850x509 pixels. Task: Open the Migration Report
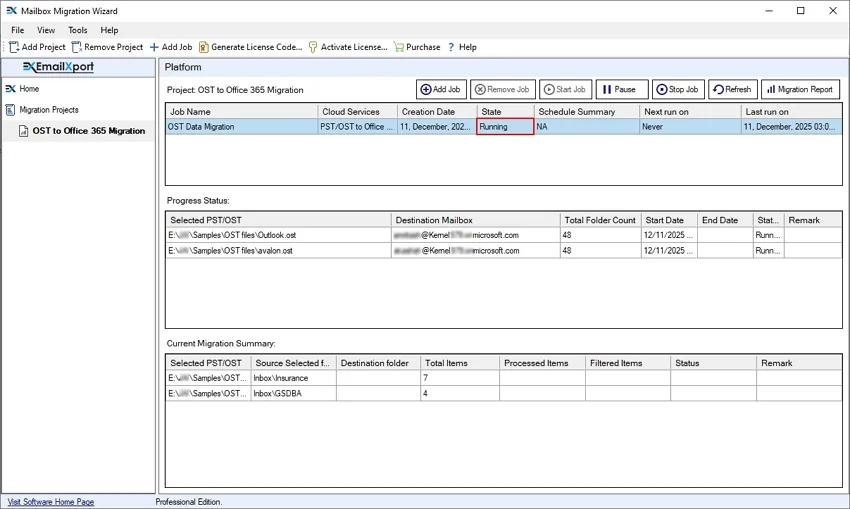pos(801,89)
